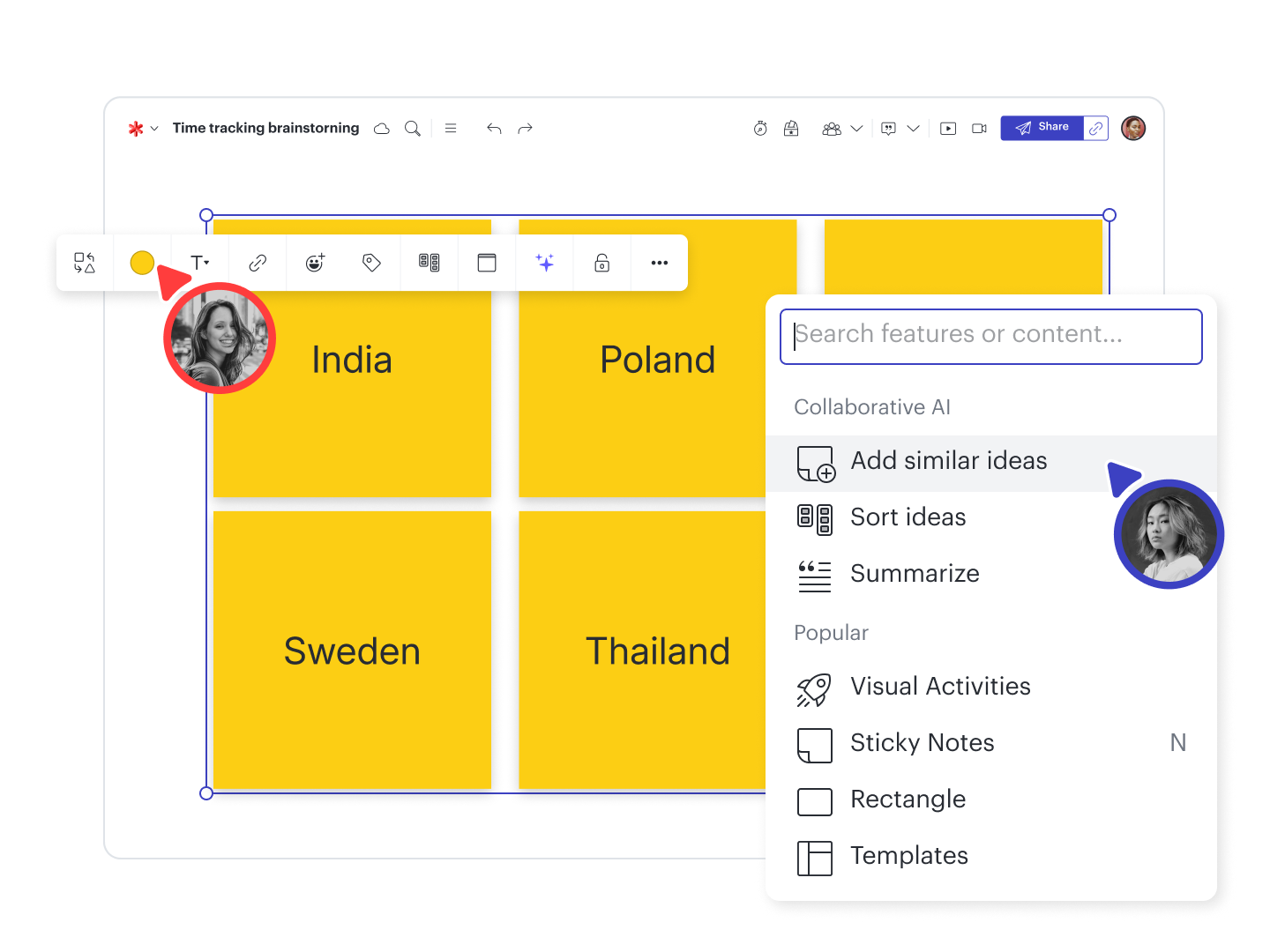Click the AI sparkle icon

(545, 263)
